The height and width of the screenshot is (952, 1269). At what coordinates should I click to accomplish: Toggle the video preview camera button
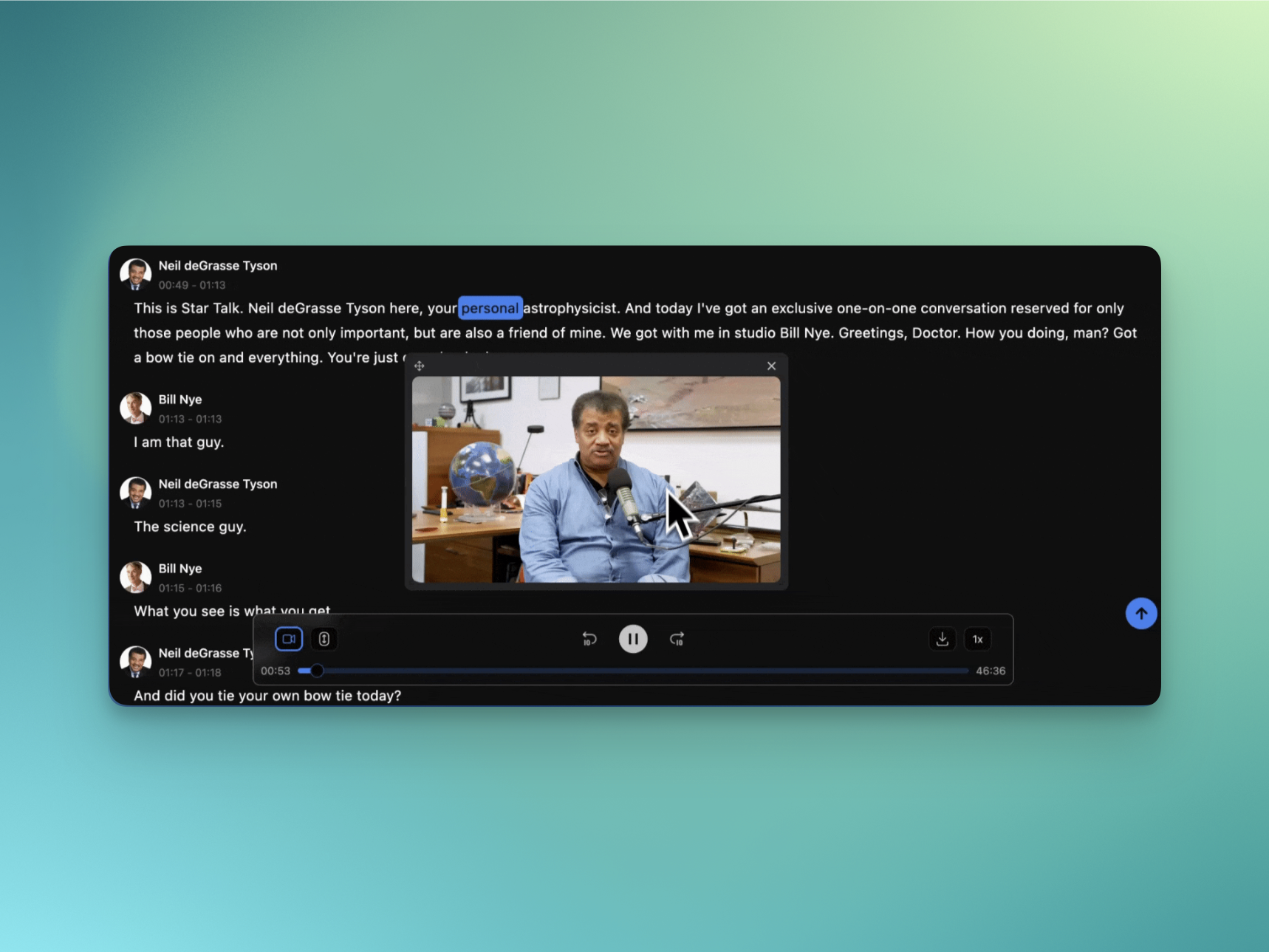(x=289, y=639)
